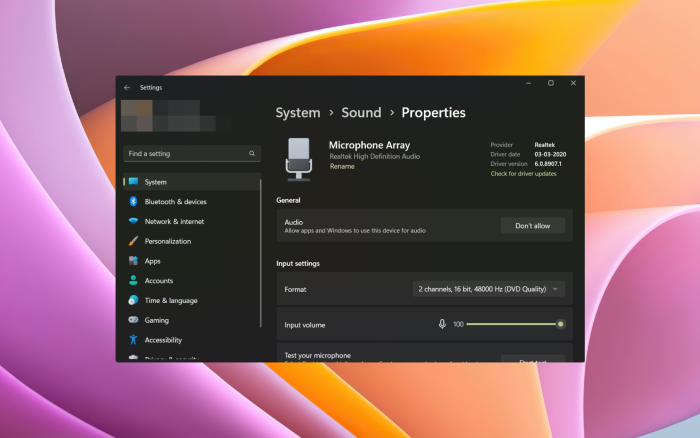Close the Settings window
This screenshot has height=438, width=700.
coord(573,83)
